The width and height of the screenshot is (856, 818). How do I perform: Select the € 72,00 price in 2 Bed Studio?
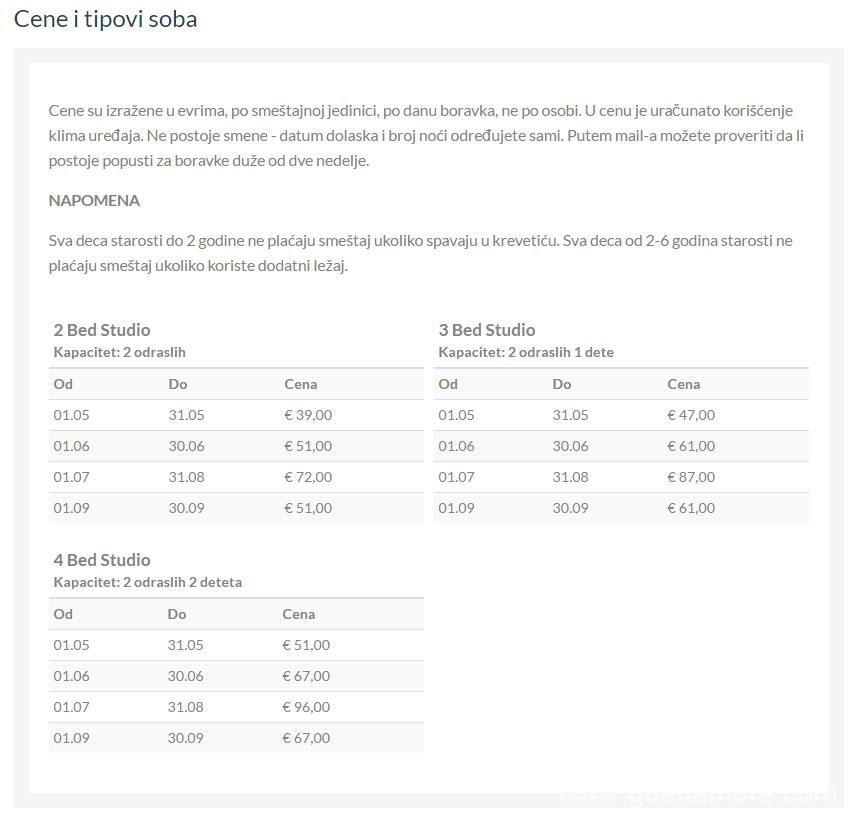tap(308, 477)
